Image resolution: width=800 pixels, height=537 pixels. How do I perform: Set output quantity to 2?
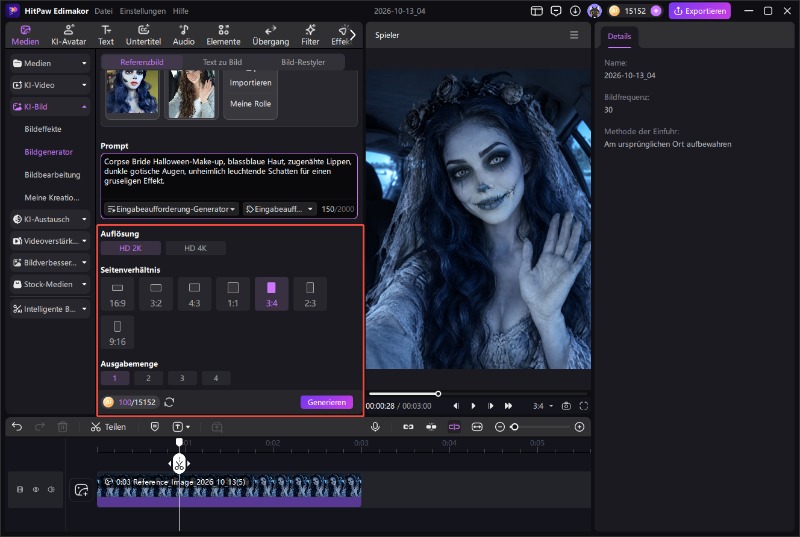pyautogui.click(x=148, y=378)
